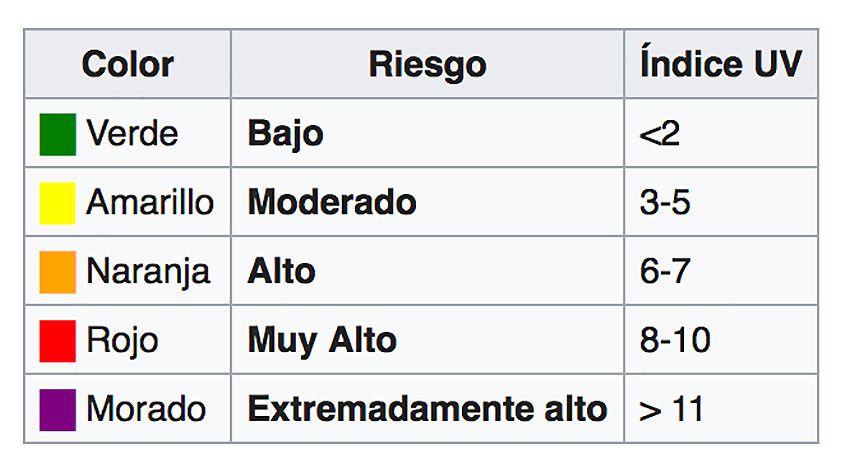Viewport: 850px width, 467px height.
Task: Click the Naranja color name
Action: [x=148, y=272]
